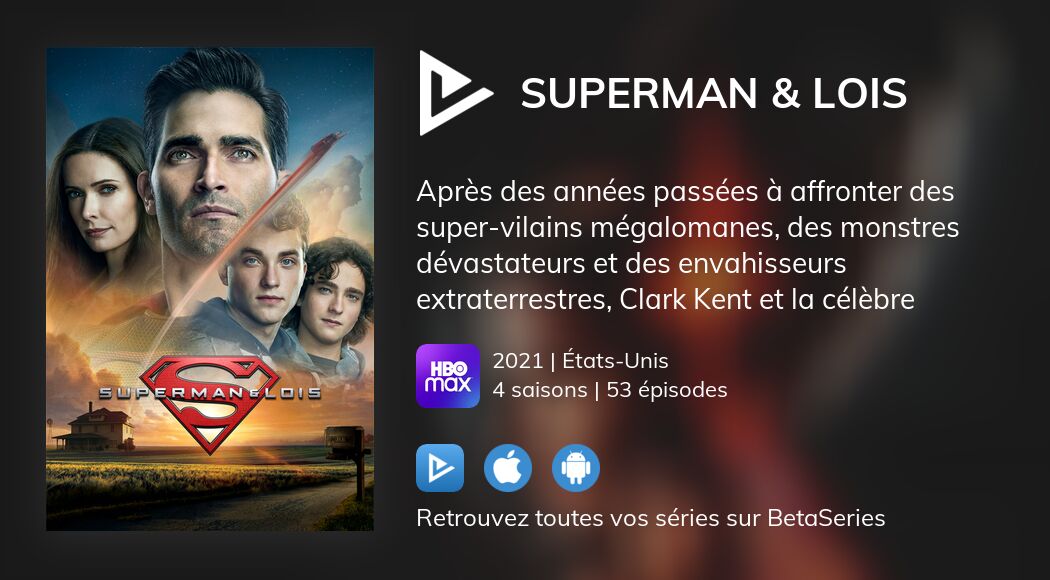Select the Android robot app icon
This screenshot has width=1050, height=580.
pyautogui.click(x=576, y=468)
